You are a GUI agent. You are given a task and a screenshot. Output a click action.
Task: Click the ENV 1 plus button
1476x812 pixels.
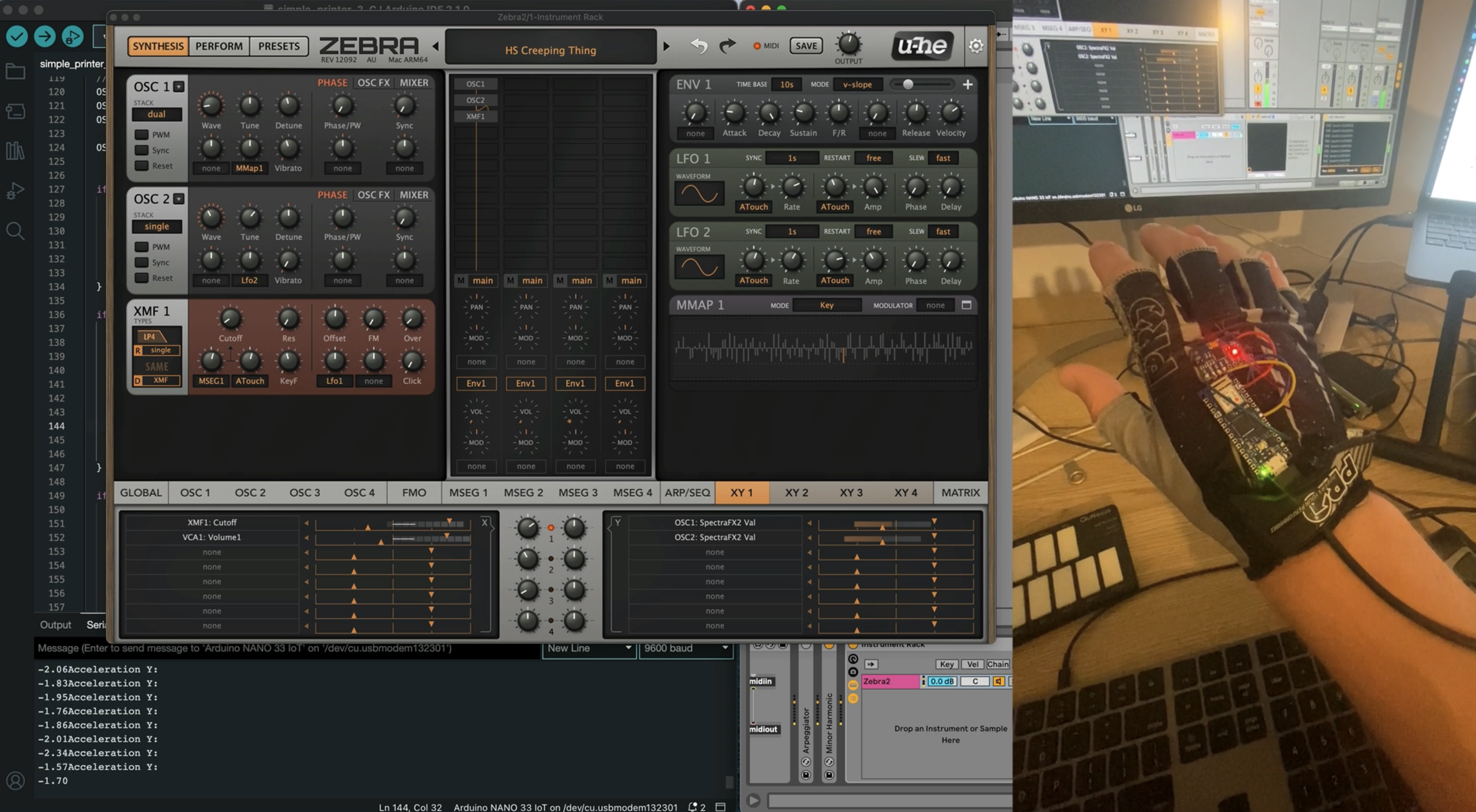pyautogui.click(x=968, y=84)
